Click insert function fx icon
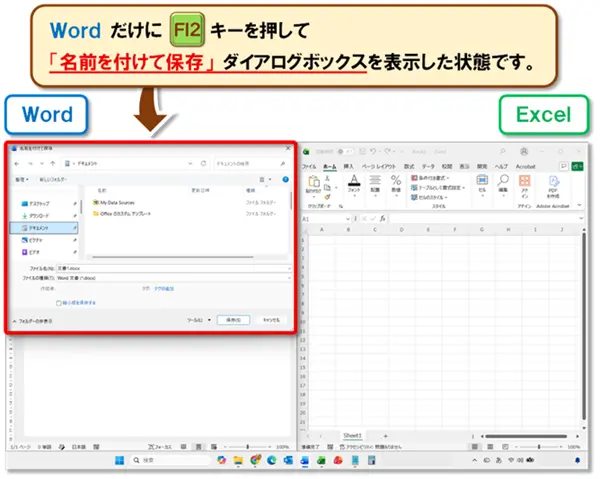Image resolution: width=600 pixels, height=479 pixels. 382,219
